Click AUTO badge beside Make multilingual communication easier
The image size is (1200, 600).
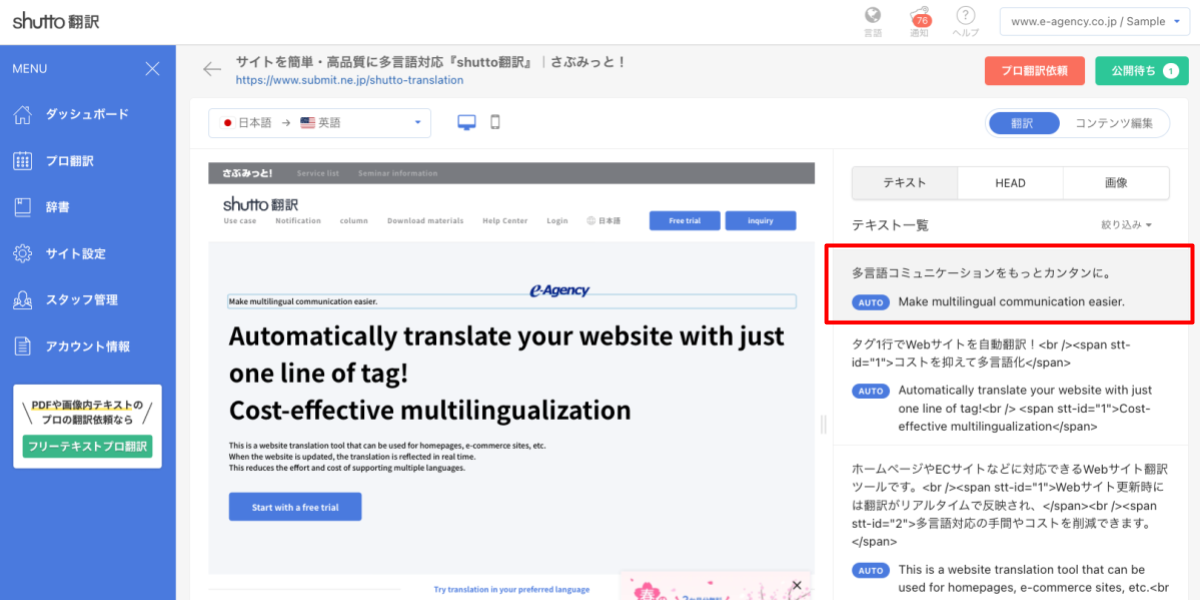pyautogui.click(x=870, y=302)
